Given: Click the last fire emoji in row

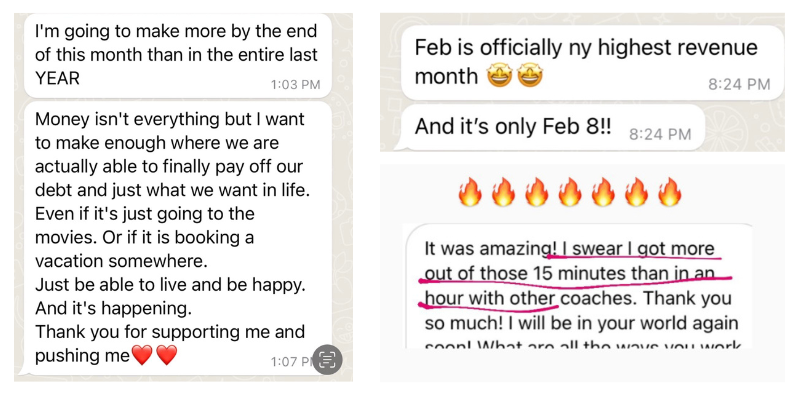Looking at the screenshot, I should 670,191.
